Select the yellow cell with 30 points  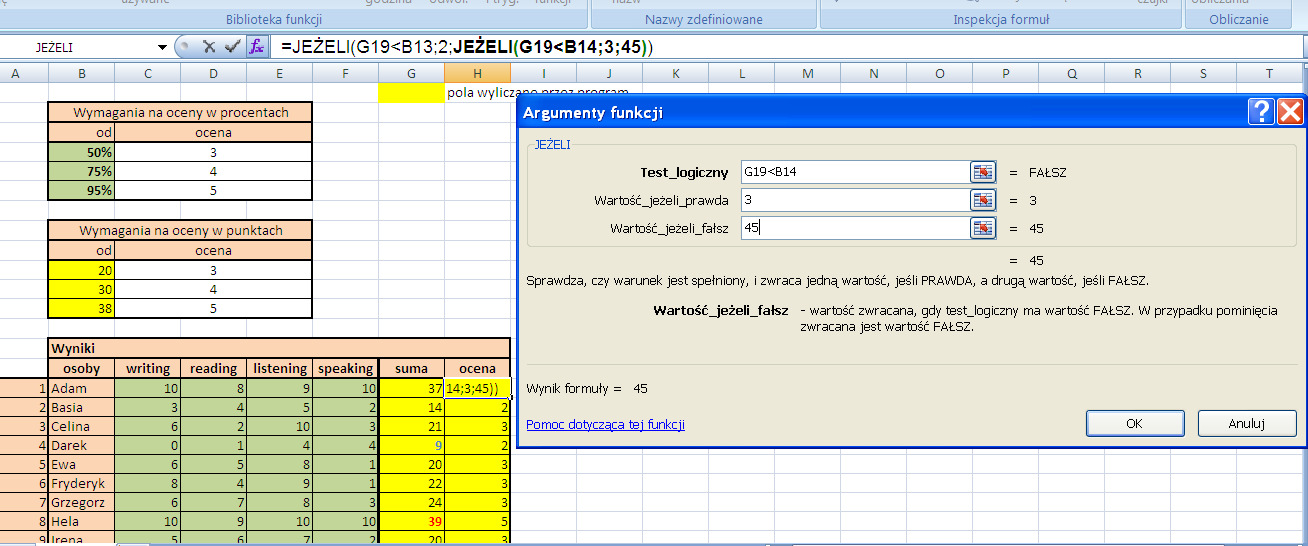coord(81,289)
